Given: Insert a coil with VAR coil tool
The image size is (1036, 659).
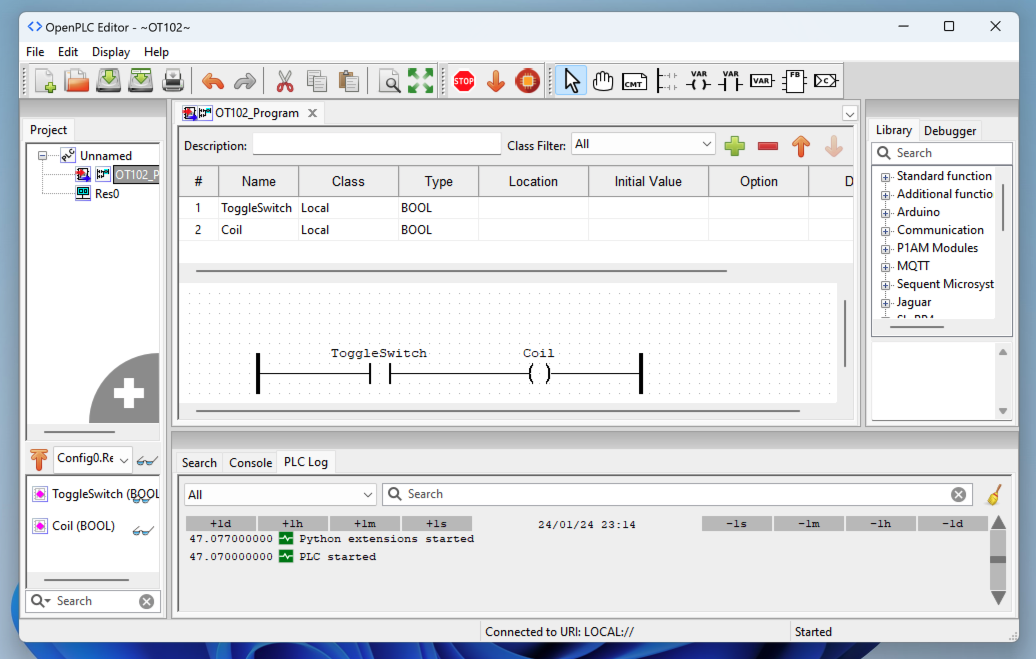Looking at the screenshot, I should pos(698,81).
